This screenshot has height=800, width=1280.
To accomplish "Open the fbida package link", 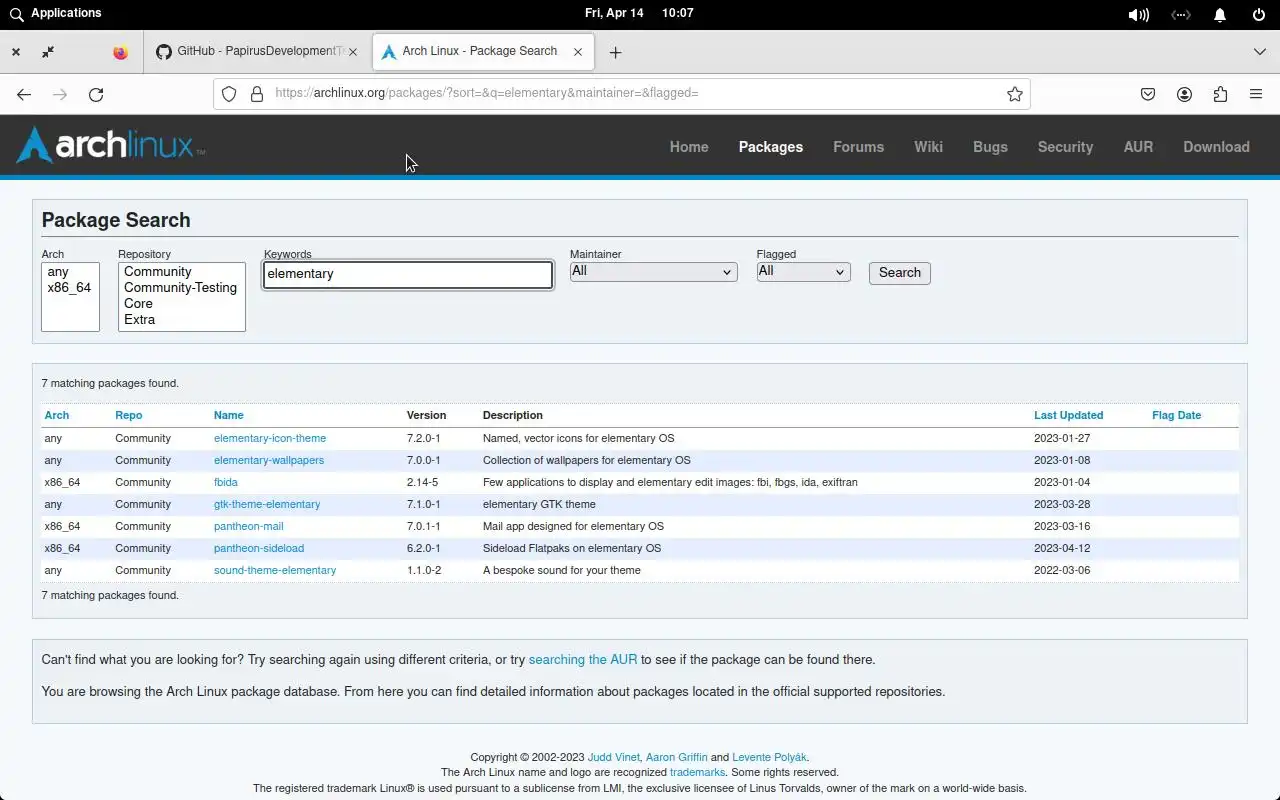I will click(226, 482).
